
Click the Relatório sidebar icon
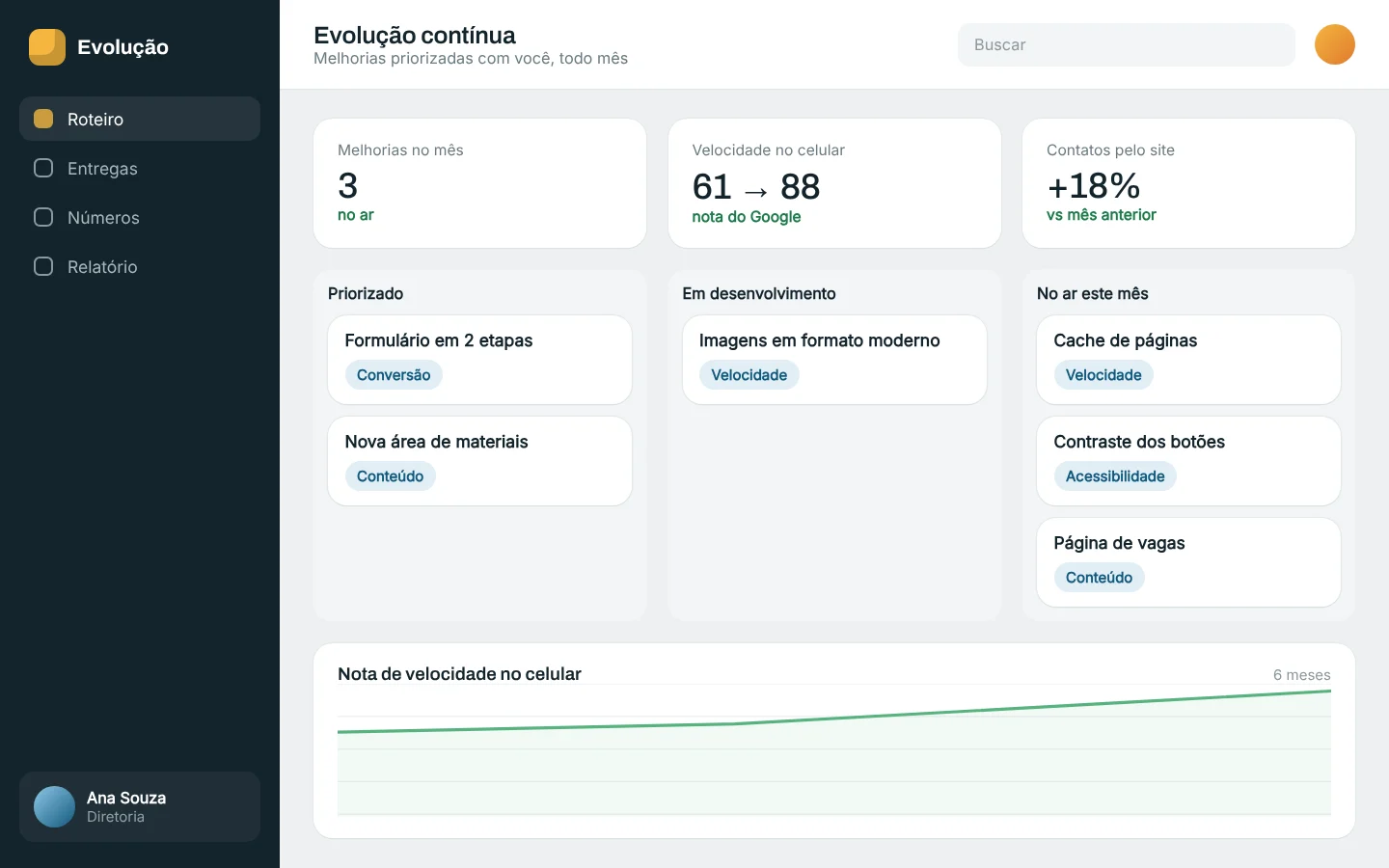tap(43, 266)
